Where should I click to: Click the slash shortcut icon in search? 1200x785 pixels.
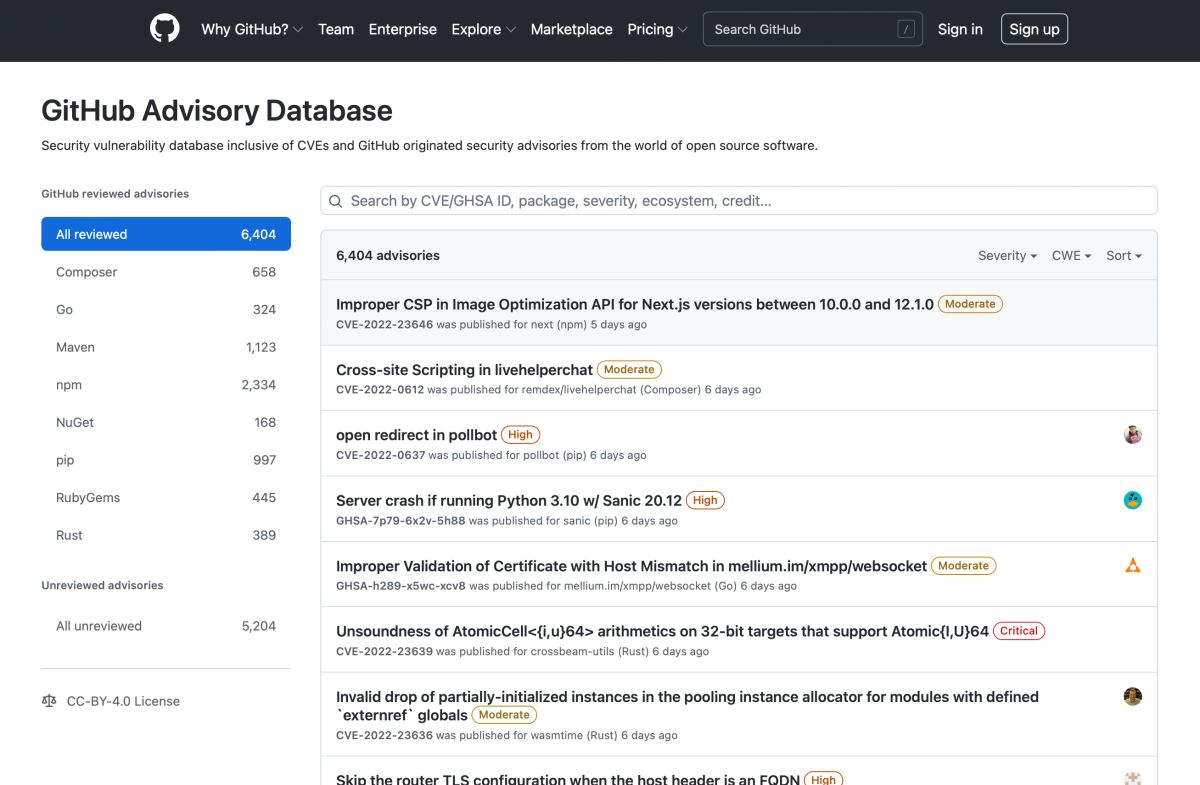pos(906,30)
